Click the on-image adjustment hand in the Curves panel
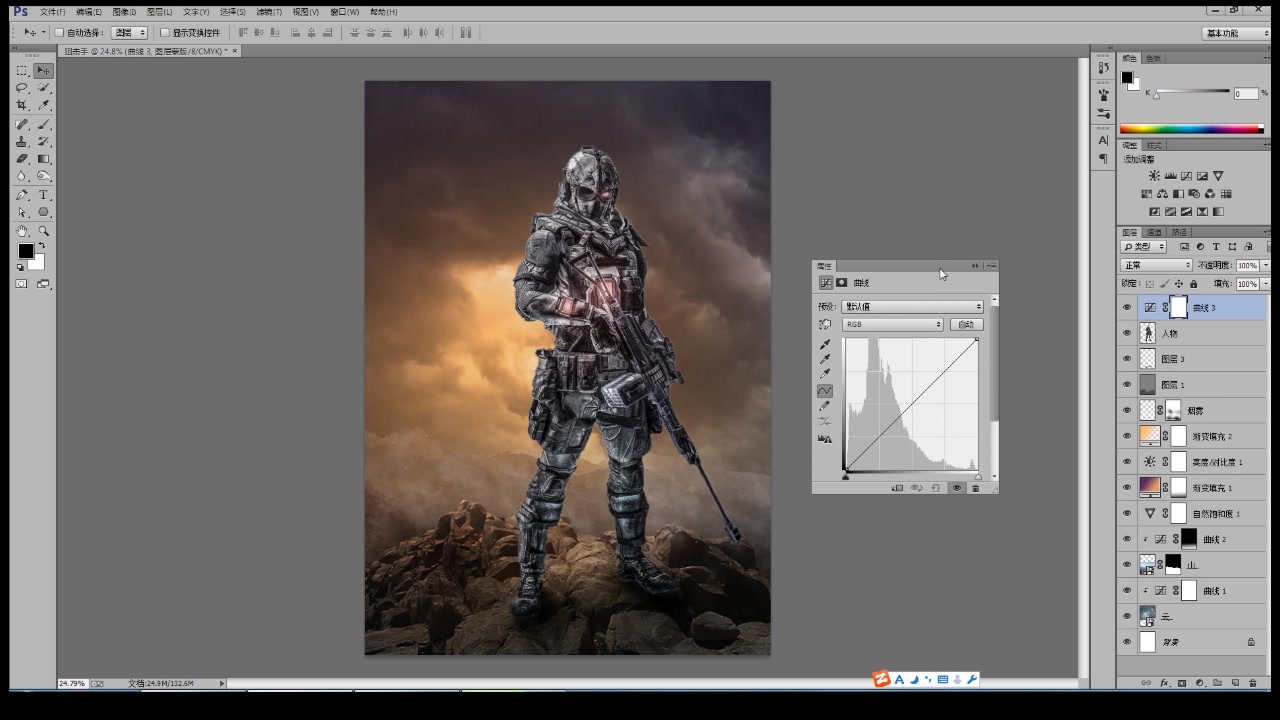This screenshot has height=720, width=1280. point(825,325)
